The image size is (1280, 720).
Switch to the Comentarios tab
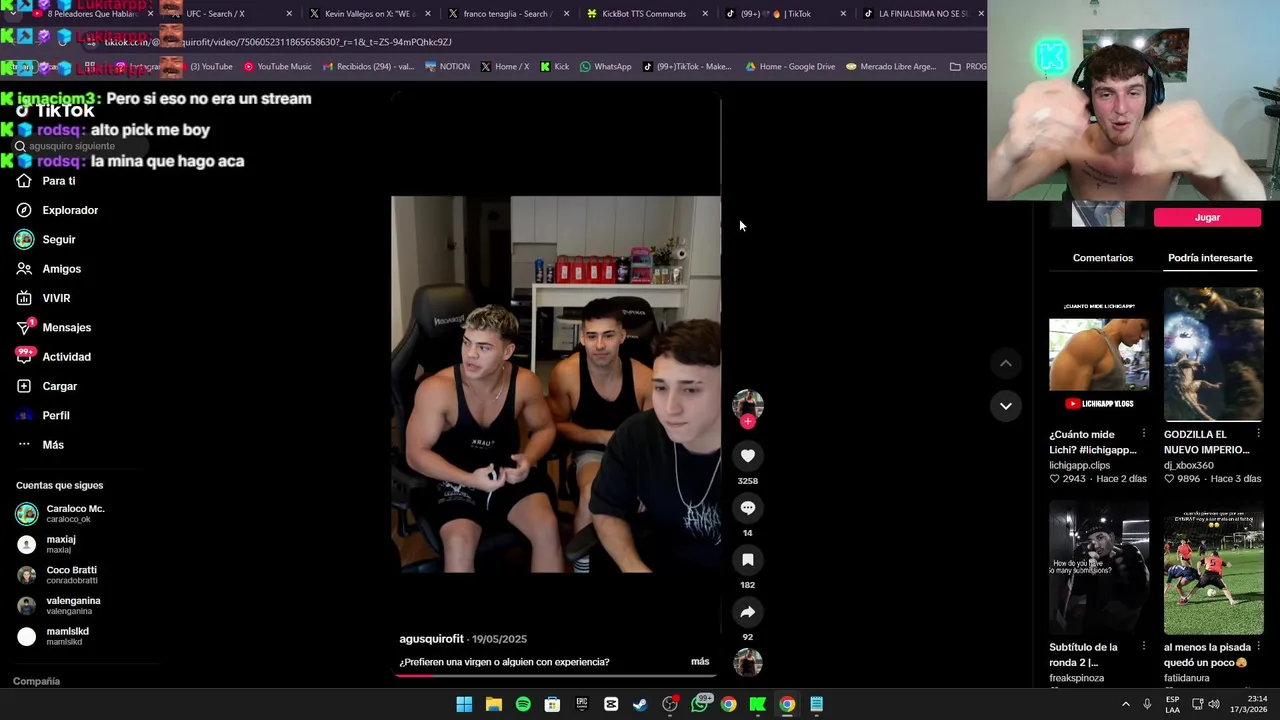(1103, 258)
